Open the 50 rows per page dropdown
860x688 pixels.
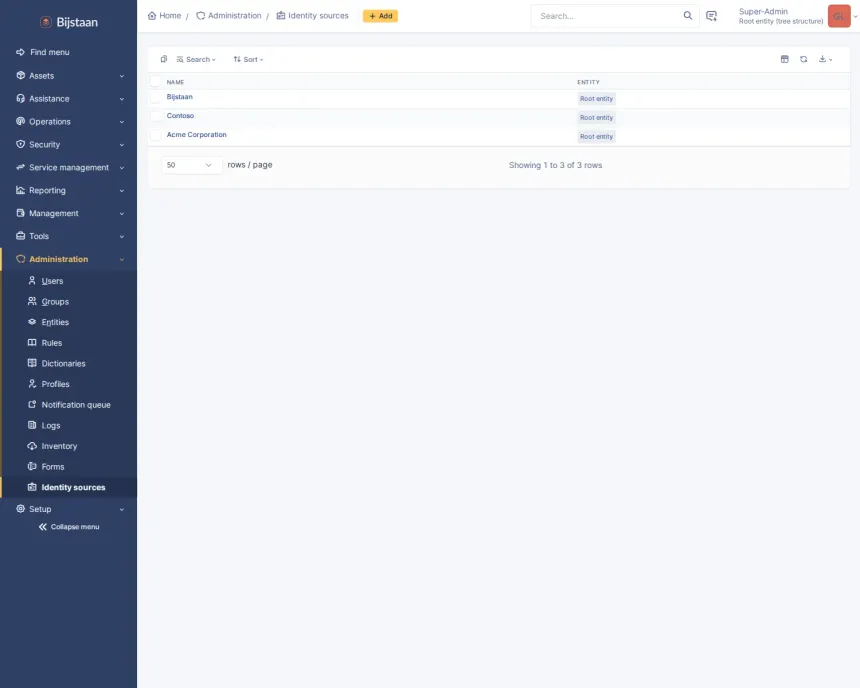pyautogui.click(x=191, y=165)
